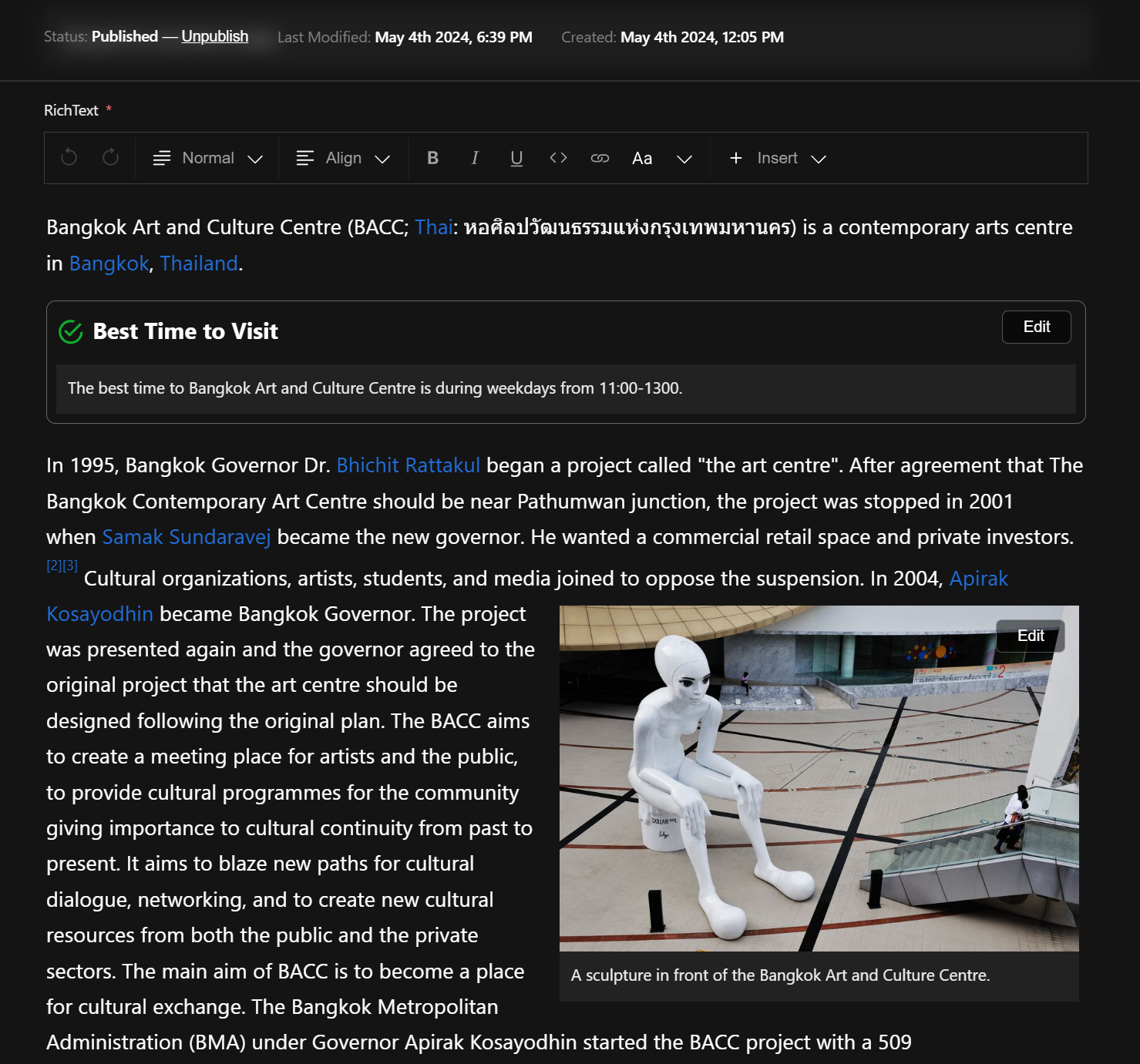Click the alignment lines icon beside Align

(x=304, y=158)
